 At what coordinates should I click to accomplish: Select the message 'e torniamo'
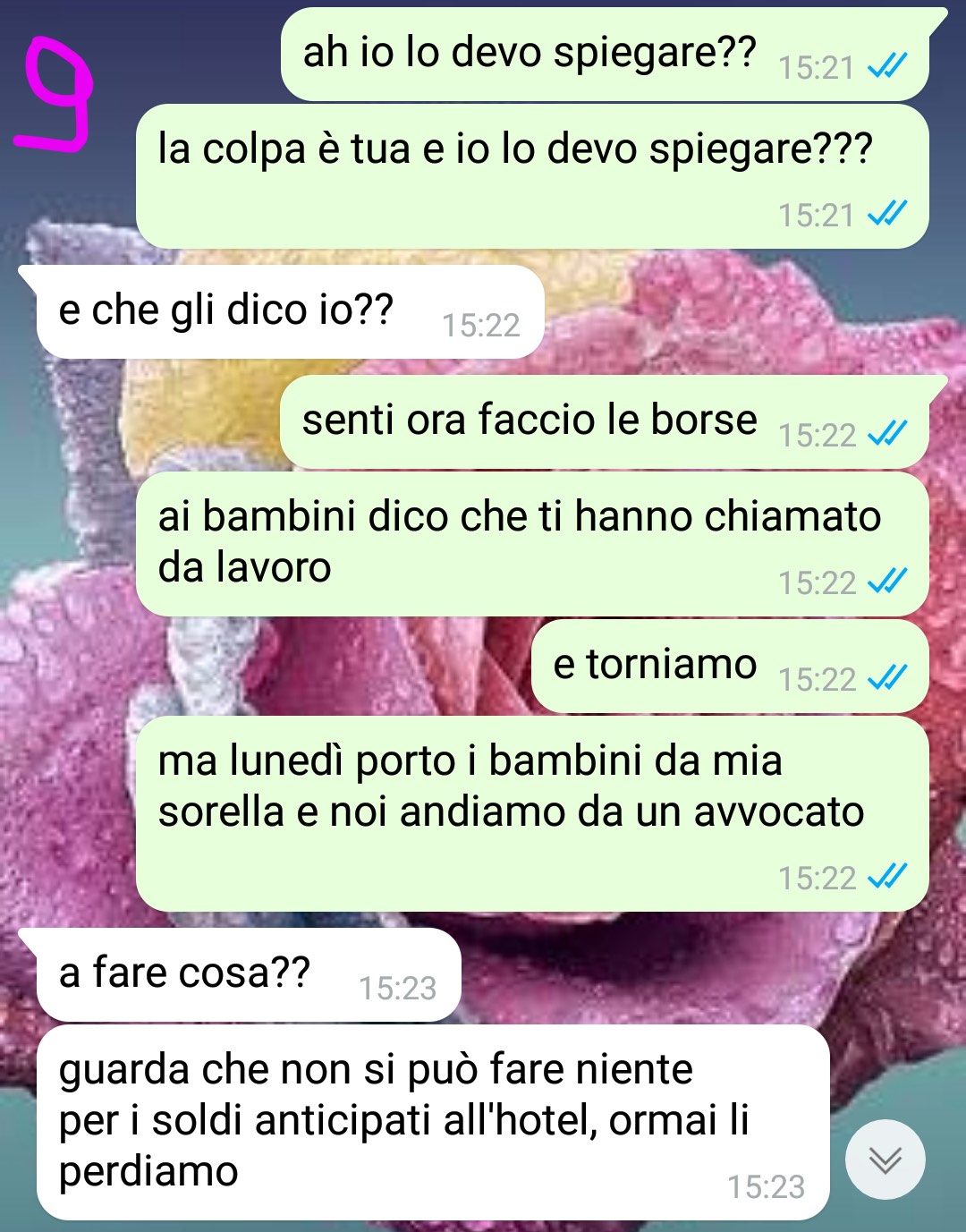coord(730,666)
